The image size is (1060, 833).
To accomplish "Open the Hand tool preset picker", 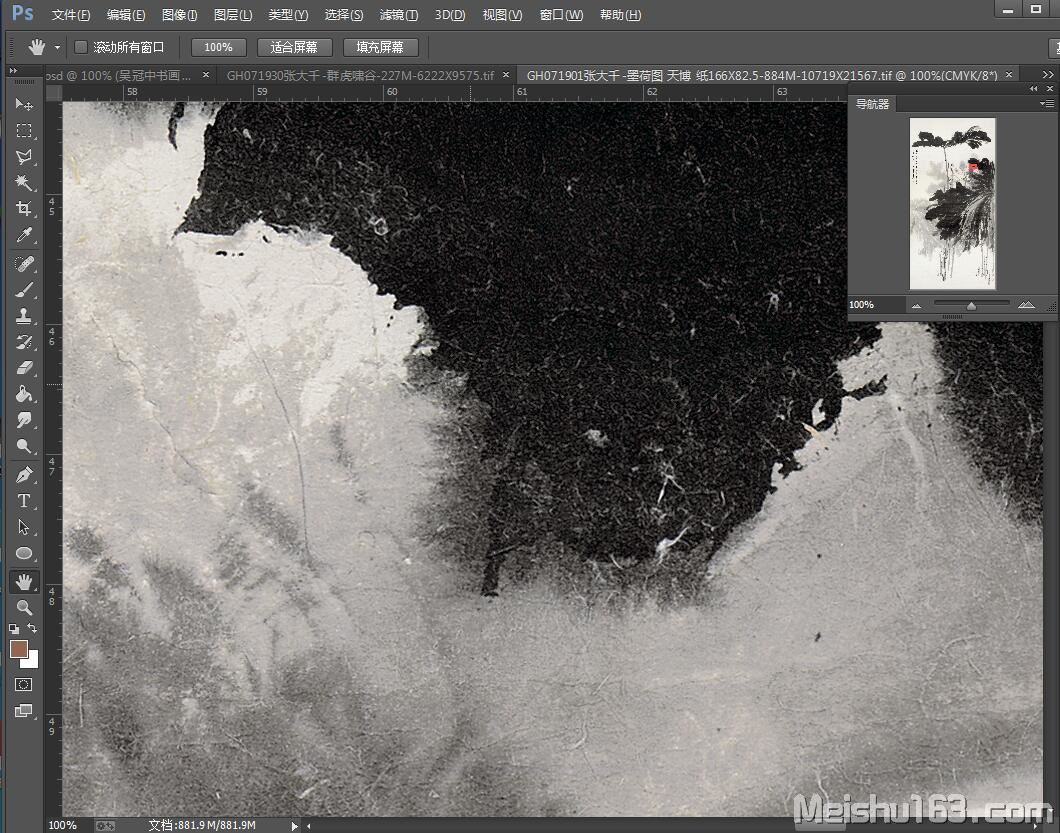I will (57, 47).
